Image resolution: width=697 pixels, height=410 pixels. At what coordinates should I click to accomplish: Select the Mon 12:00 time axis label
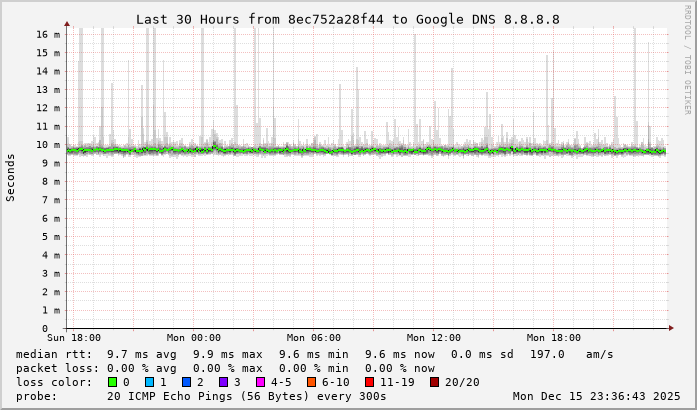tap(434, 338)
